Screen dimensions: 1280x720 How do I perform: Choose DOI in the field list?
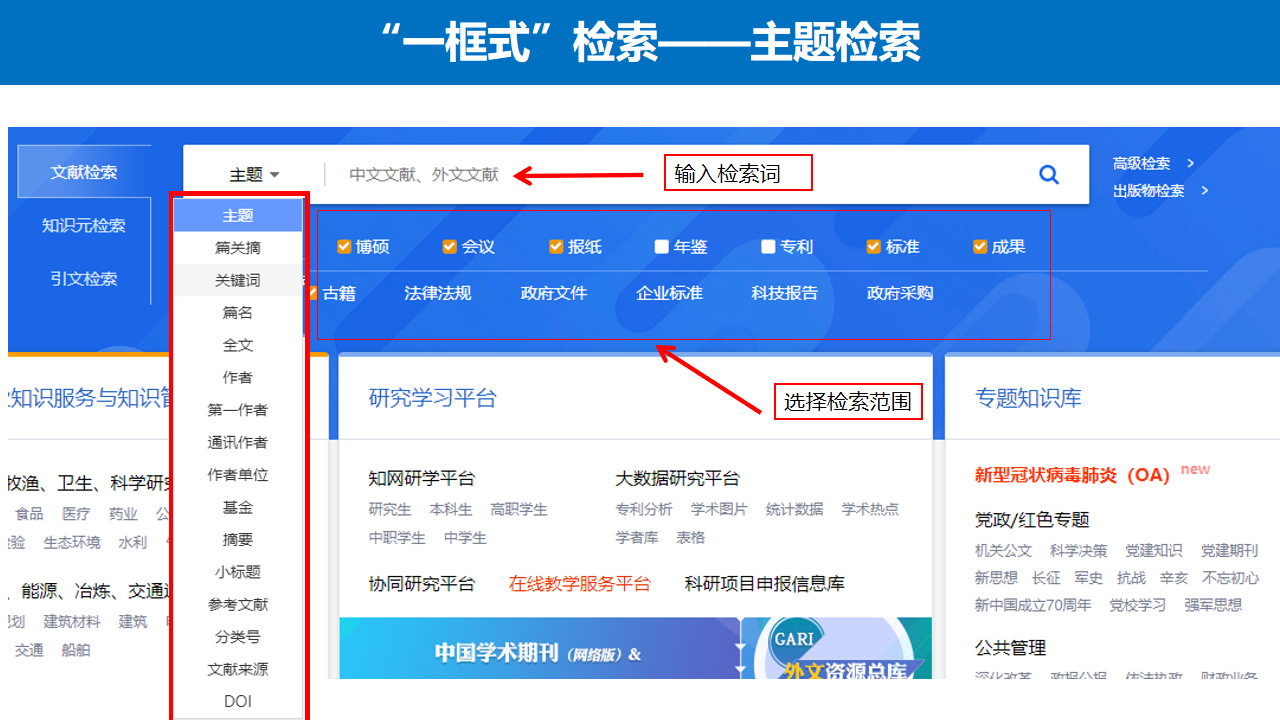coord(238,702)
